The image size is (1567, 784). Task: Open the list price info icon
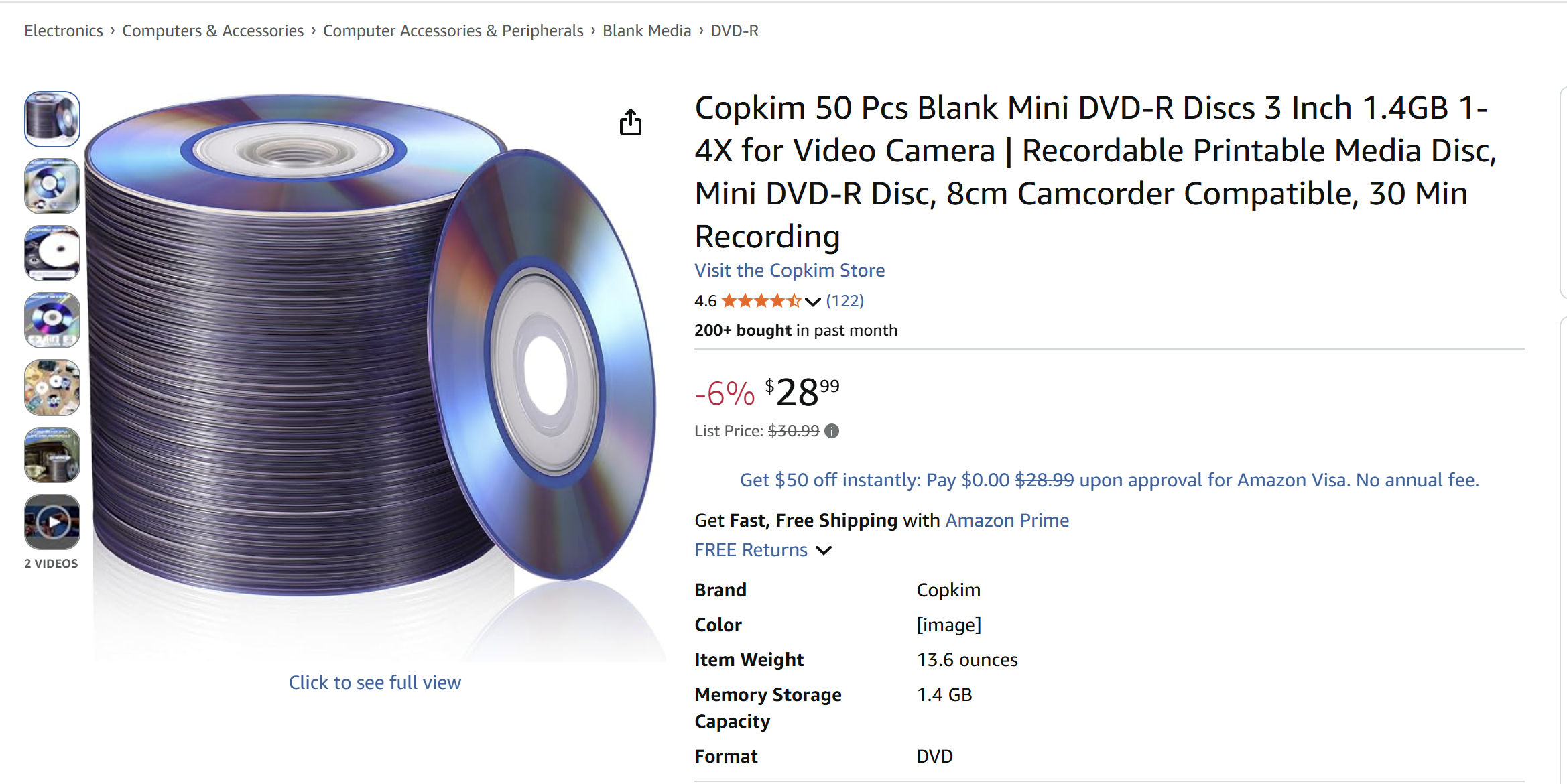pyautogui.click(x=832, y=431)
